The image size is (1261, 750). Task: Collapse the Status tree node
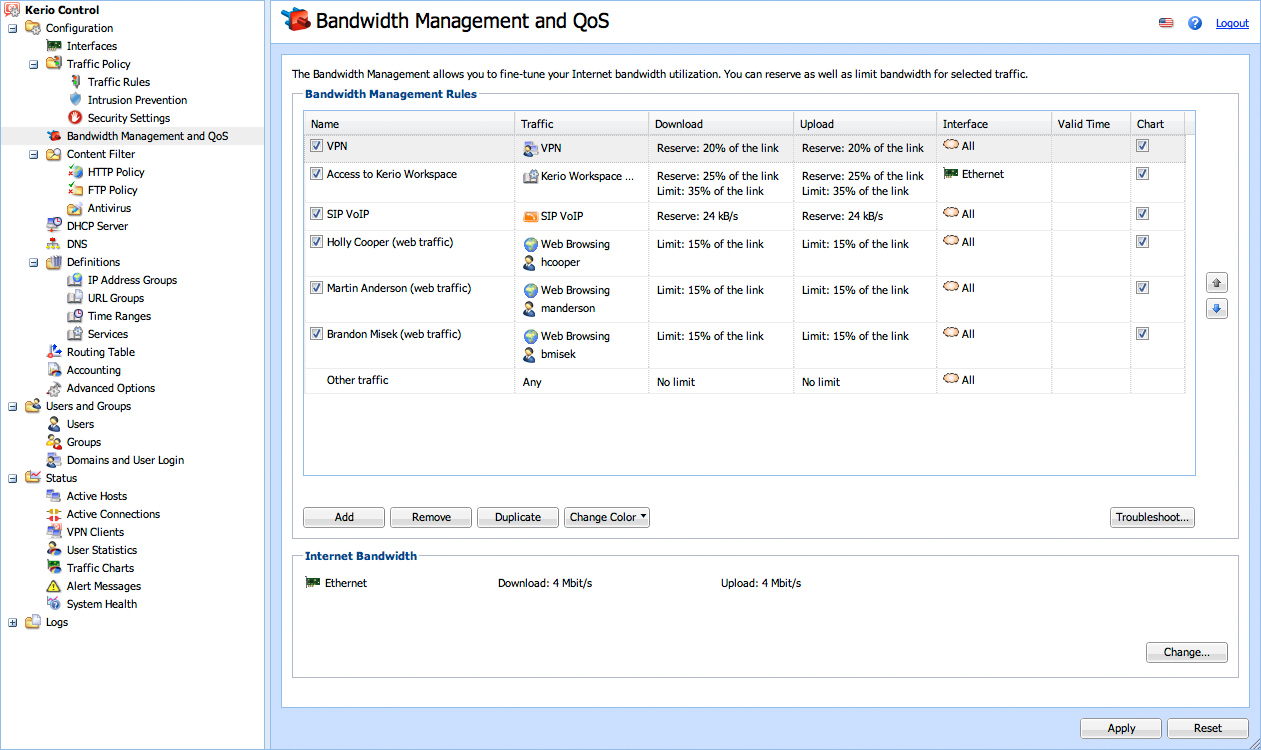click(x=13, y=478)
